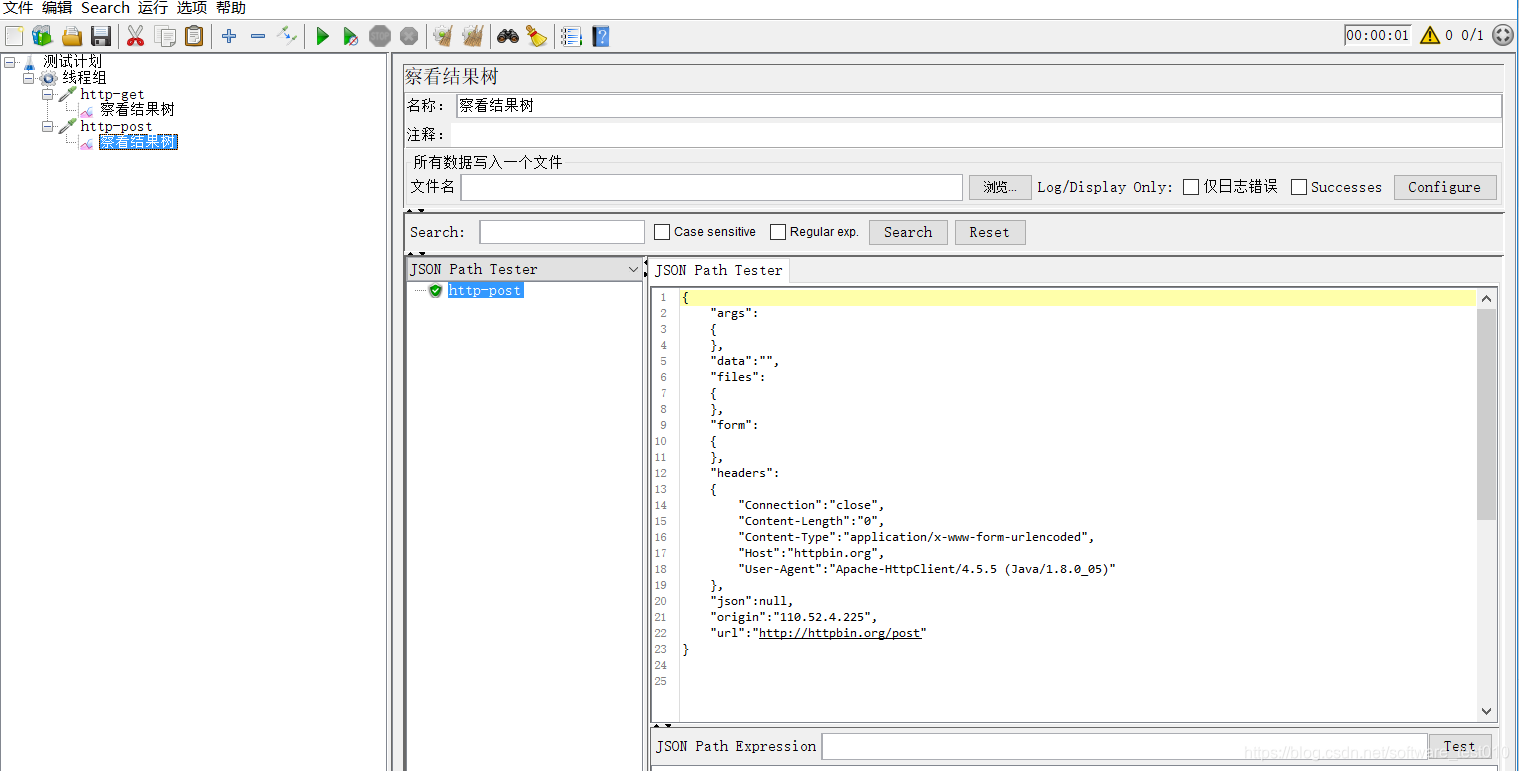Cut using the scissors icon

pos(135,37)
